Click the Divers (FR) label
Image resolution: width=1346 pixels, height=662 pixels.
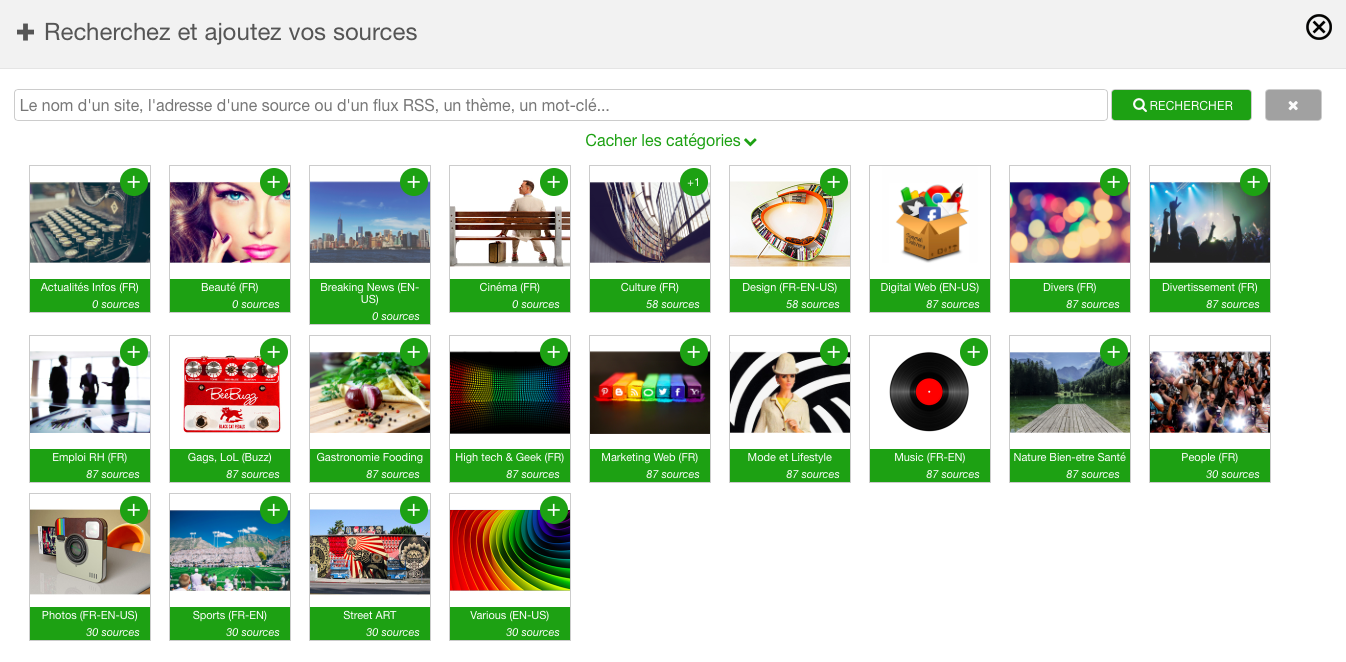1070,288
